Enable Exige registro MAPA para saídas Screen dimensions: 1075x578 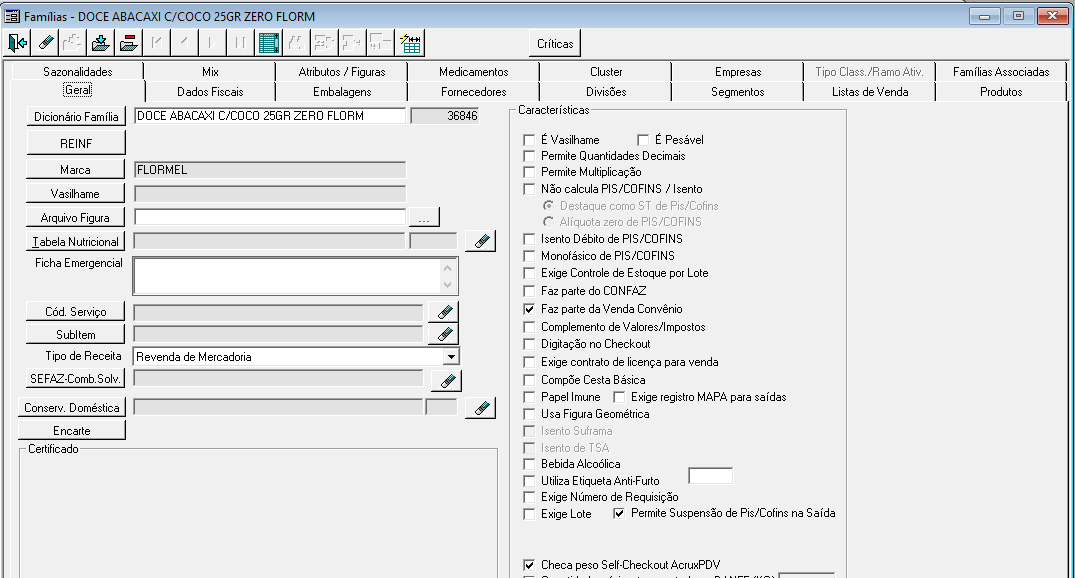pyautogui.click(x=619, y=397)
